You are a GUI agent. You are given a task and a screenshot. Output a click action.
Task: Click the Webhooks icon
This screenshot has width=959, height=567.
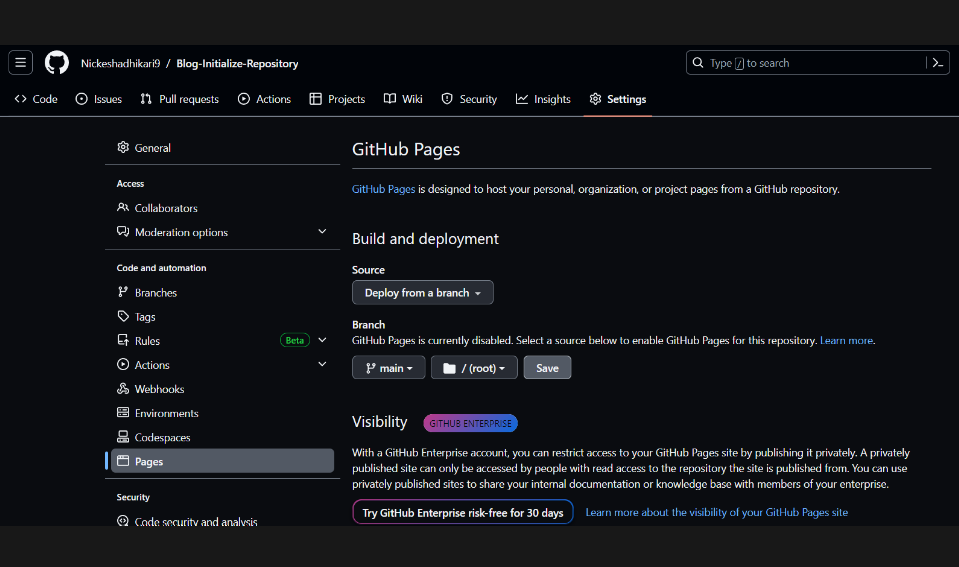(123, 388)
